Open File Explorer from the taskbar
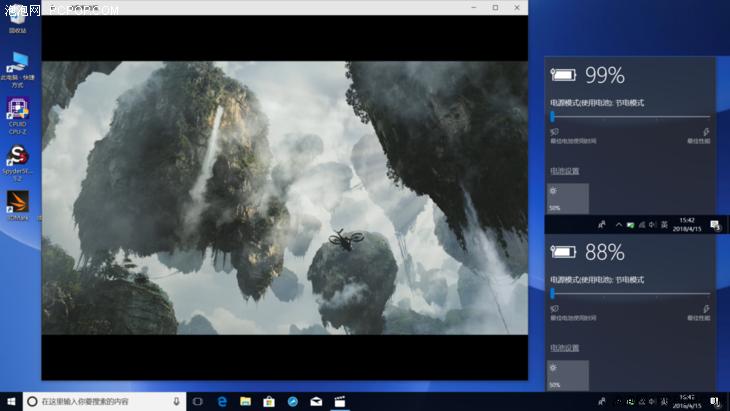The image size is (730, 411). coord(245,401)
